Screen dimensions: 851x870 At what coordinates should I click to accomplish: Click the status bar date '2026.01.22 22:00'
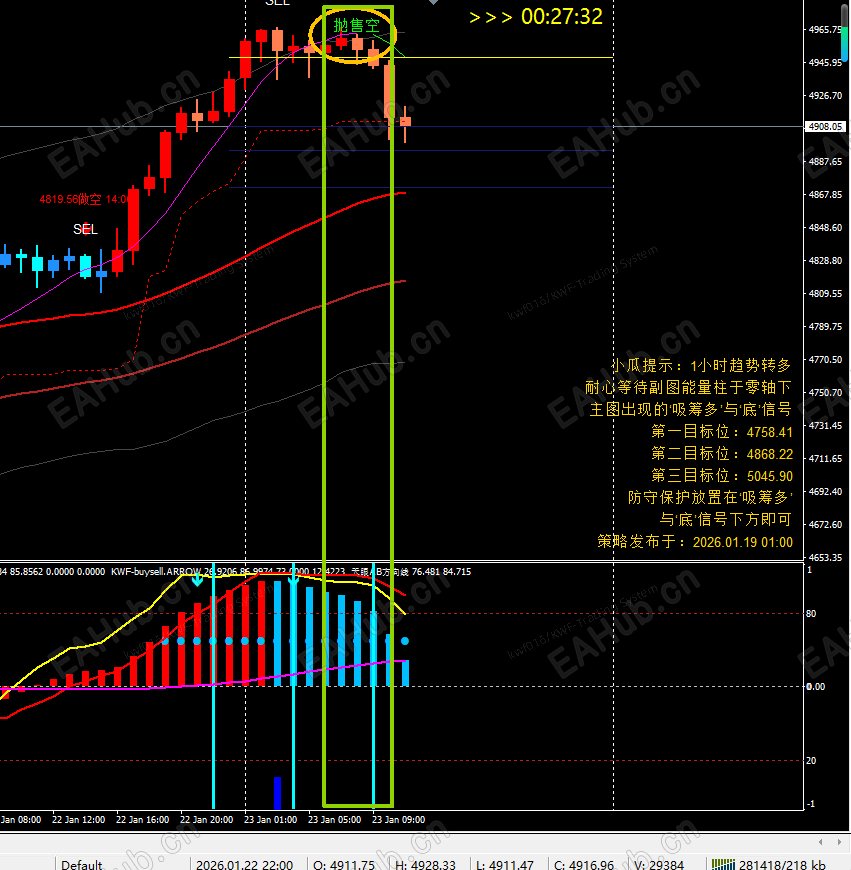point(244,864)
